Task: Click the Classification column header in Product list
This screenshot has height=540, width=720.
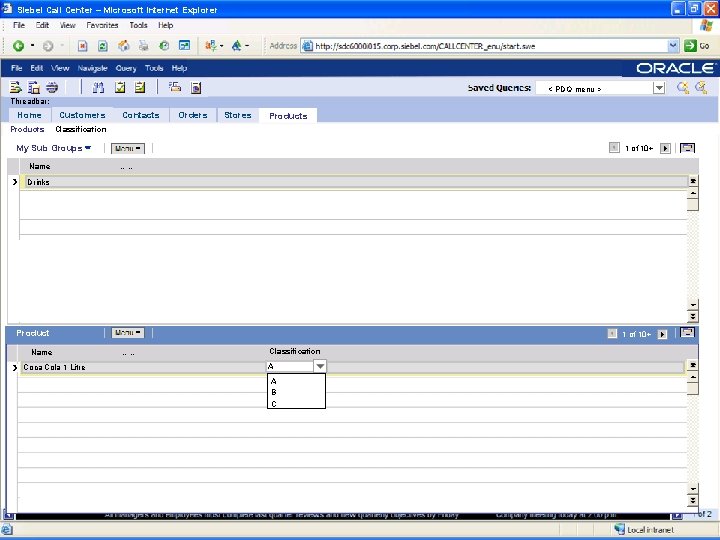Action: pyautogui.click(x=295, y=351)
